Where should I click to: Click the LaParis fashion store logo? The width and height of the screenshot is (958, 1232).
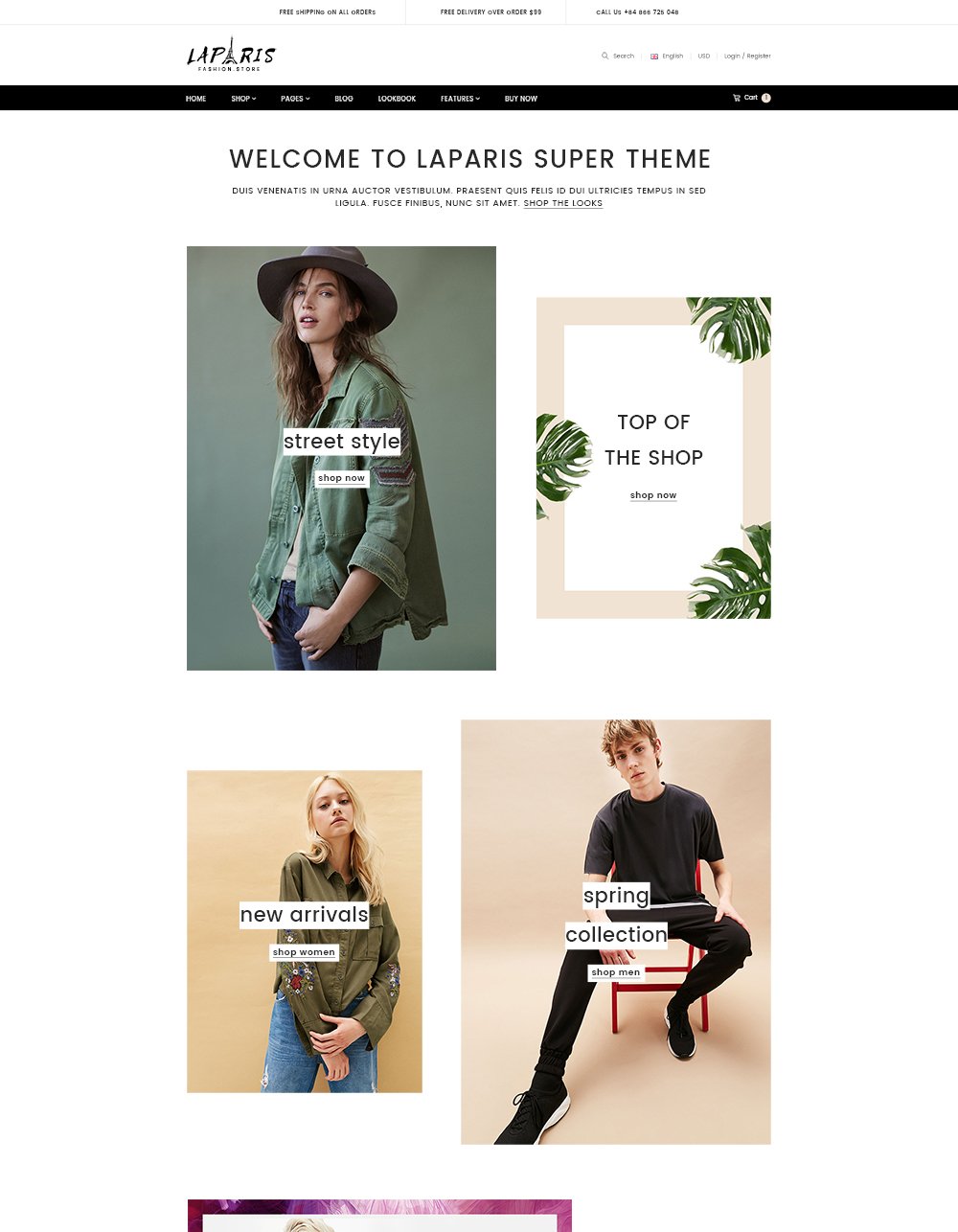coord(231,55)
